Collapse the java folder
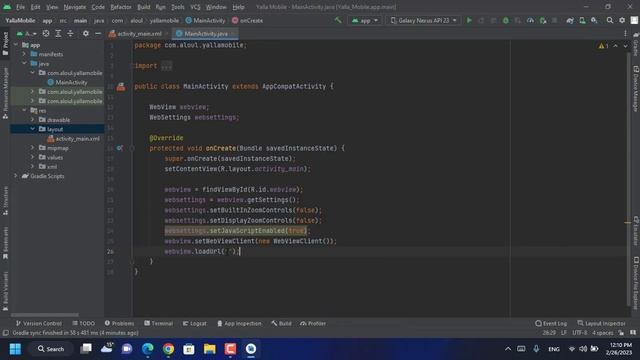The image size is (640, 360). click(x=24, y=63)
